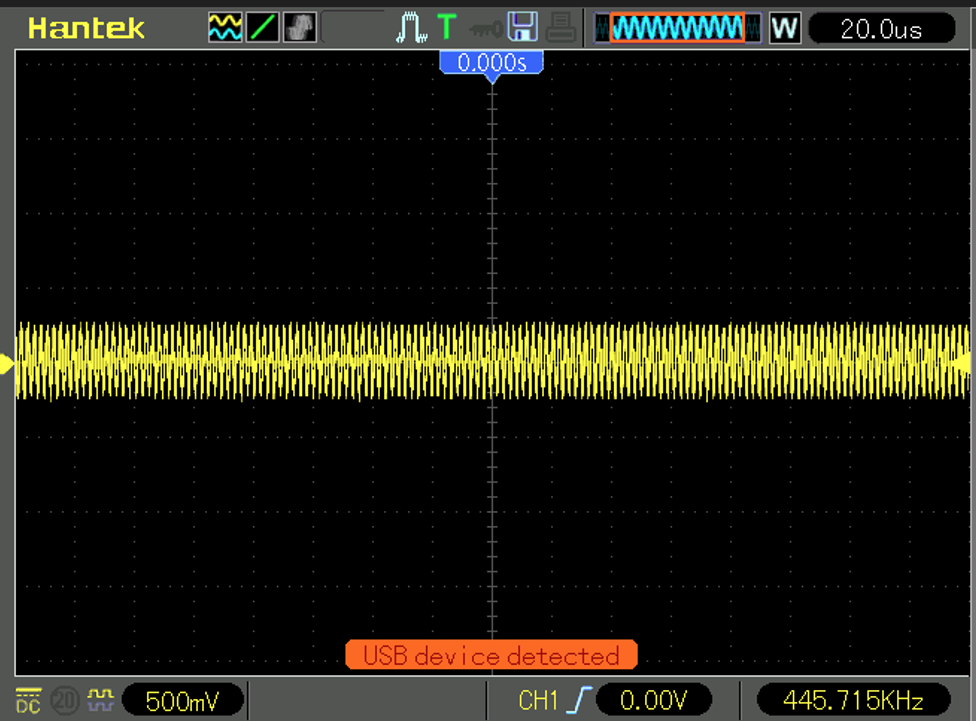
Task: Select the sine waveform display icon
Action: (x=225, y=27)
